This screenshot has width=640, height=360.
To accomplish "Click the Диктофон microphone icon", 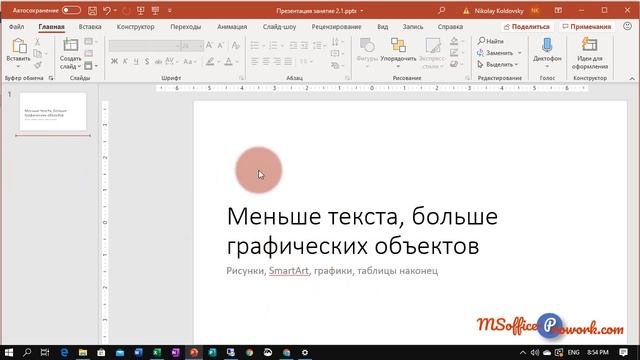I will coord(547,45).
